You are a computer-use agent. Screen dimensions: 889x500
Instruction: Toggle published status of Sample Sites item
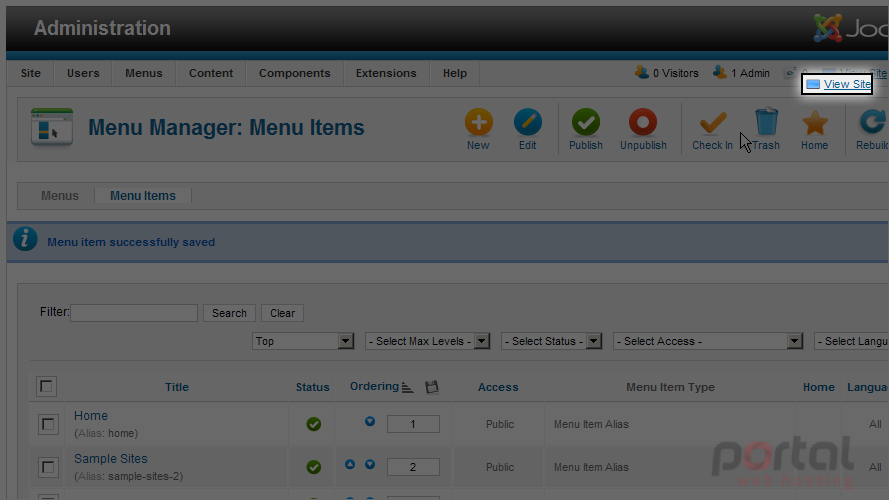click(x=314, y=467)
